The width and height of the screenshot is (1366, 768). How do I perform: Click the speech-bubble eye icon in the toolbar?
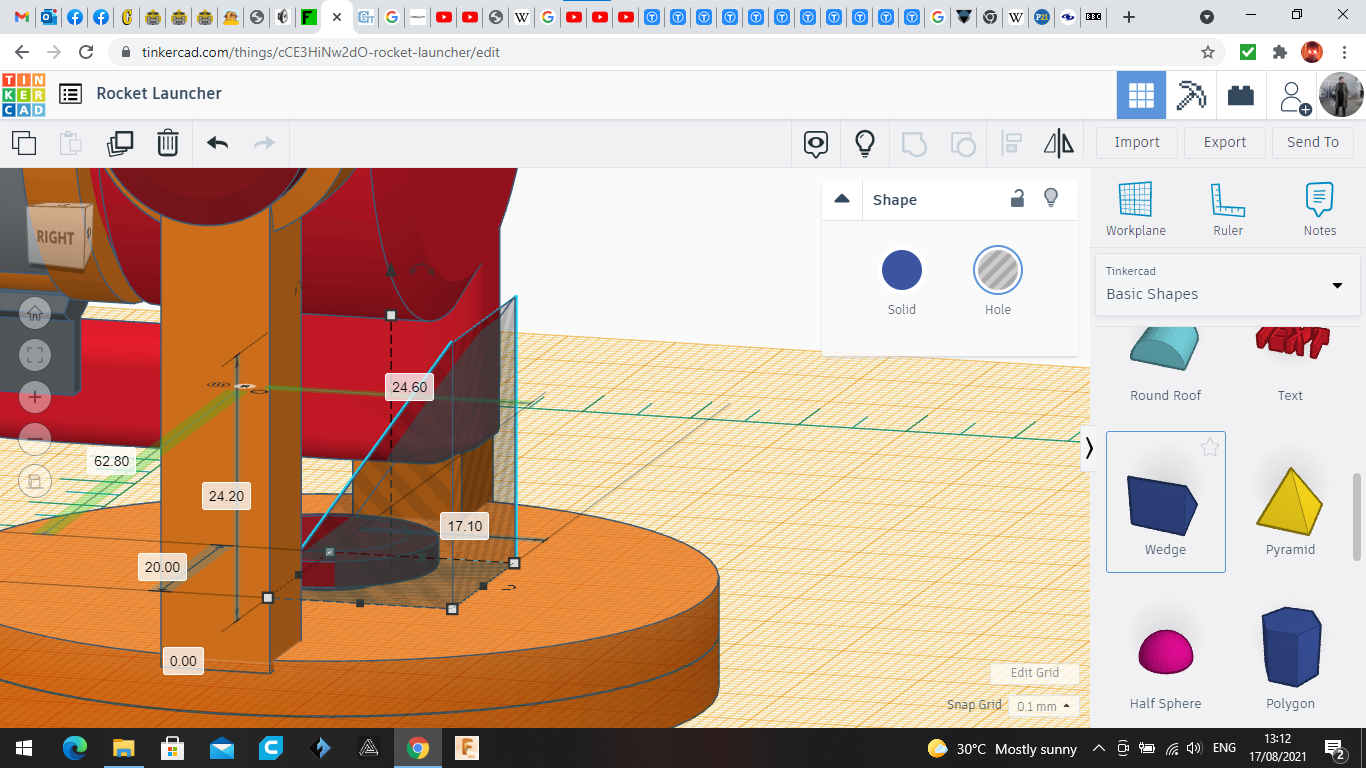[x=816, y=144]
